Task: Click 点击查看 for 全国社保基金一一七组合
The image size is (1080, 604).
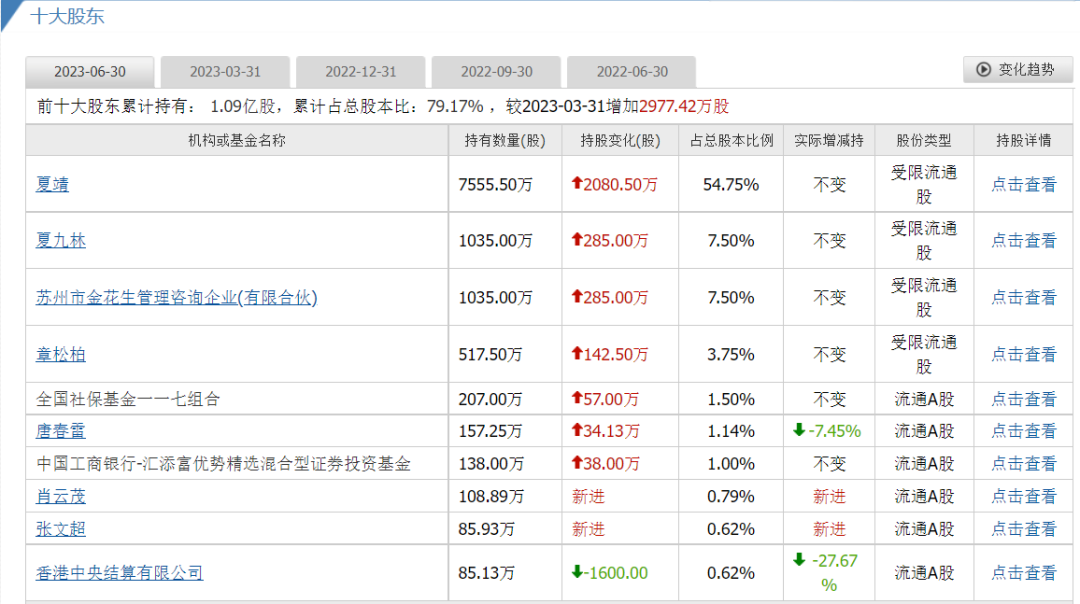Action: [x=1023, y=399]
